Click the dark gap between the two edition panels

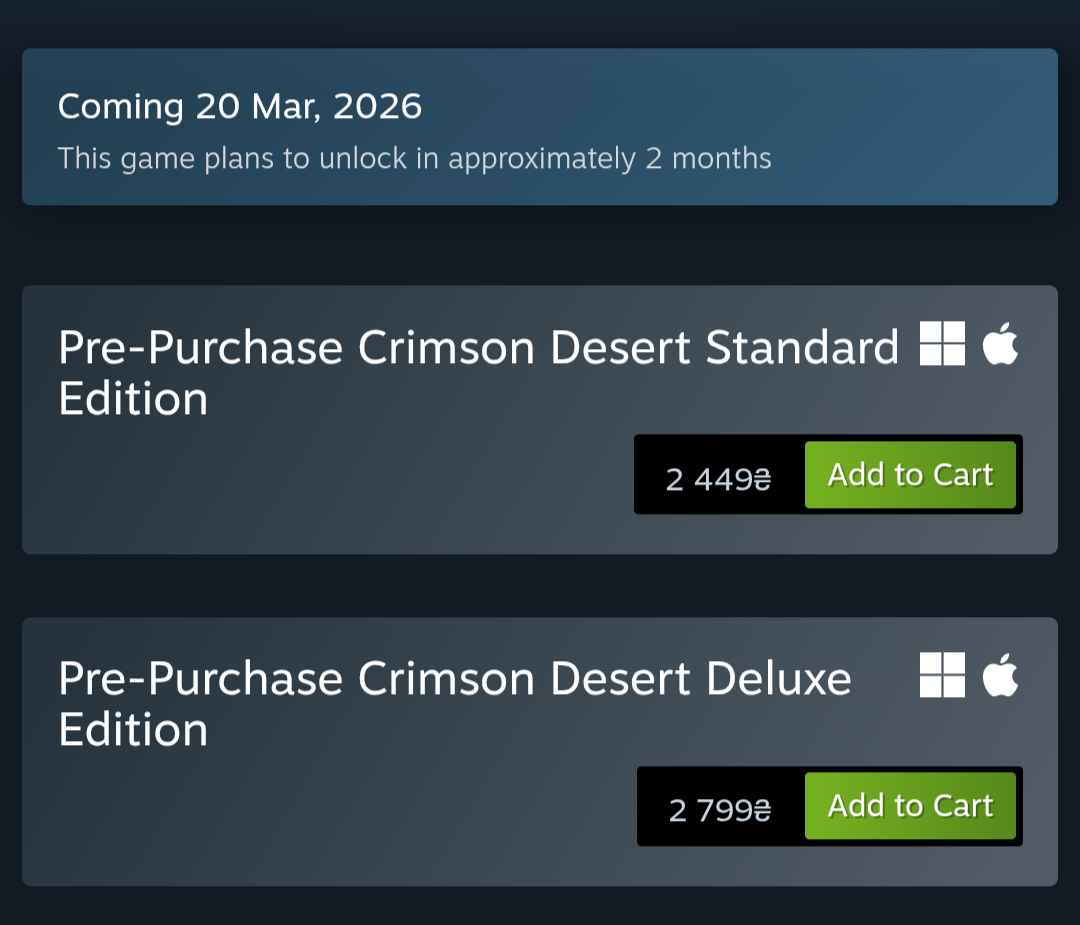tap(540, 586)
